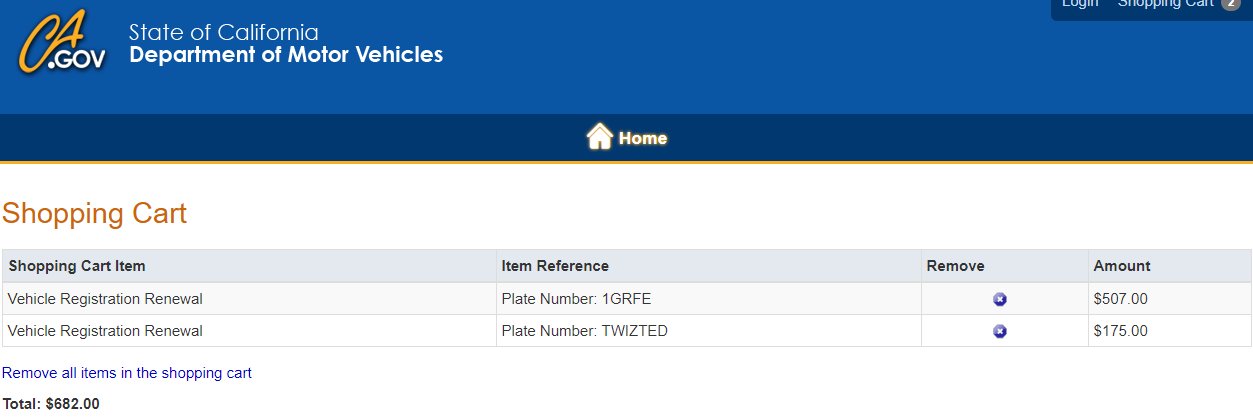
Task: Click the Item Reference column header
Action: pos(555,266)
